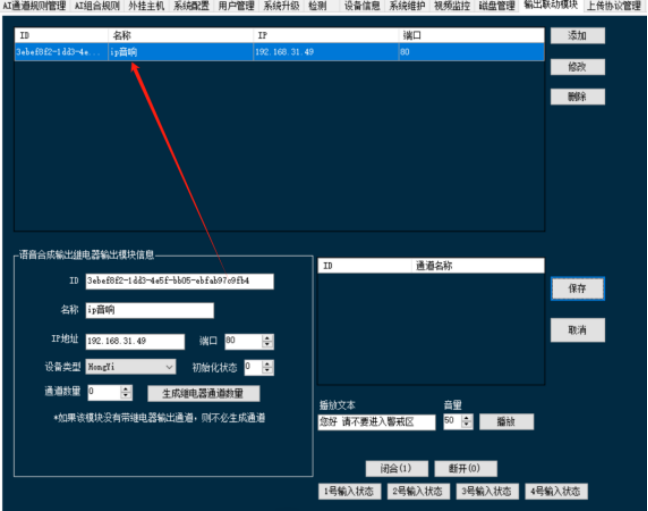This screenshot has height=511, width=648.
Task: Decrease the 端口 value with down arrow
Action: [x=267, y=345]
